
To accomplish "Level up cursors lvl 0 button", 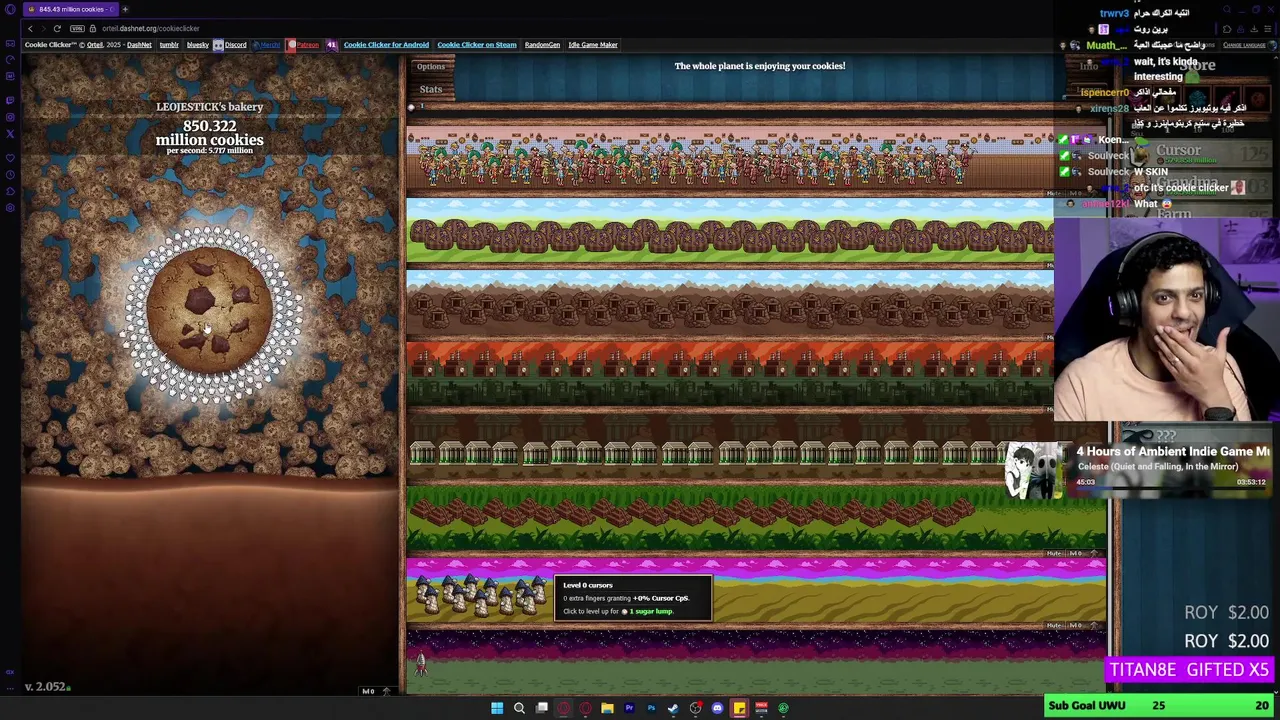I will pyautogui.click(x=378, y=691).
